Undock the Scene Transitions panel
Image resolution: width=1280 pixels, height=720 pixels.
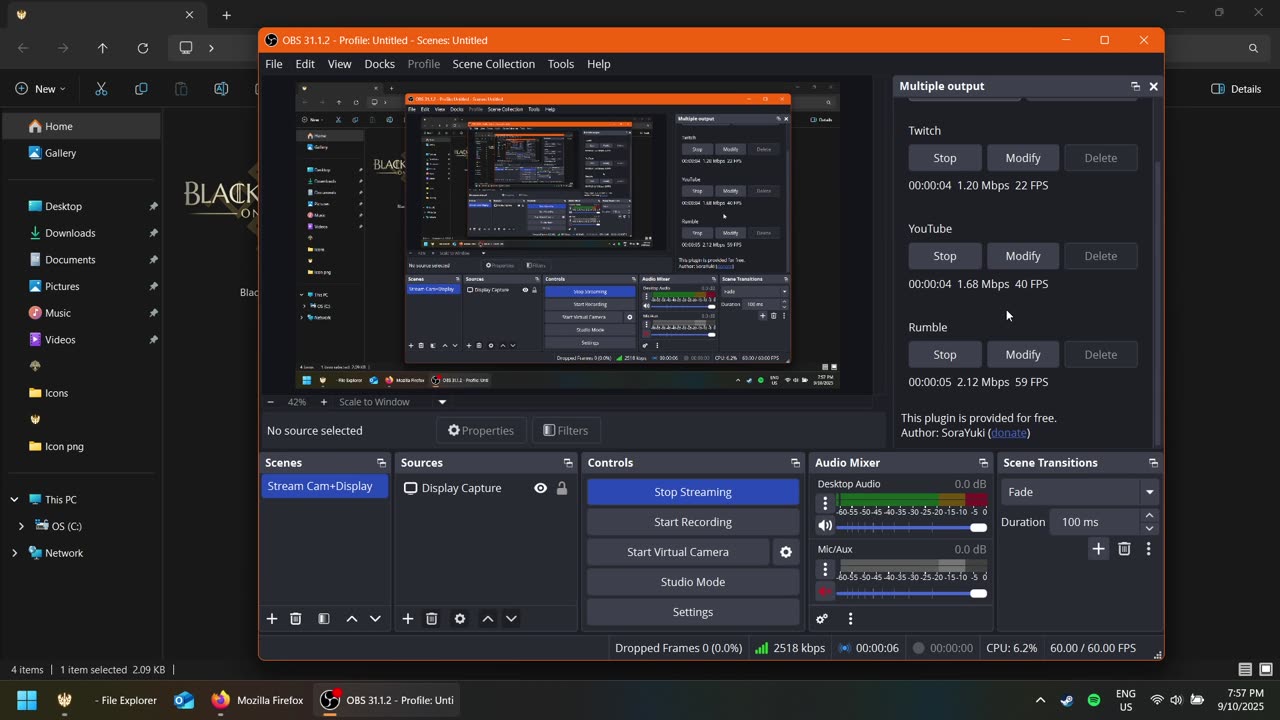pos(1153,463)
